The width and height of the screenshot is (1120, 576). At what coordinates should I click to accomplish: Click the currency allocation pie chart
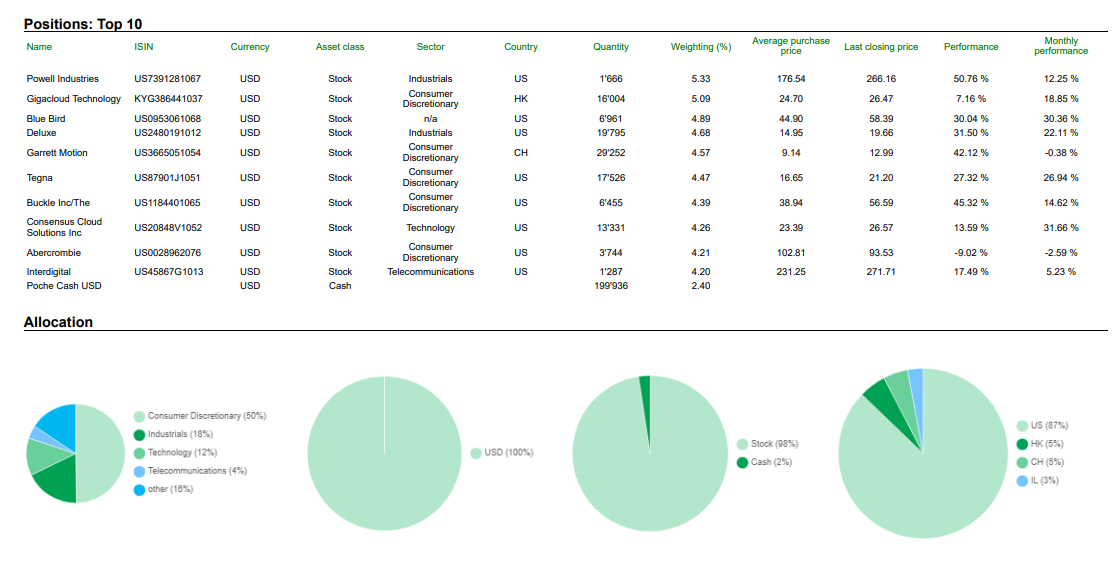[384, 453]
